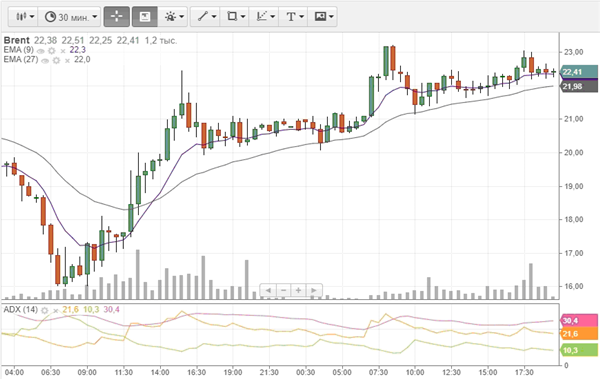The width and height of the screenshot is (600, 379).
Task: Open the angled trend analysis tool dropdown
Action: click(x=264, y=16)
